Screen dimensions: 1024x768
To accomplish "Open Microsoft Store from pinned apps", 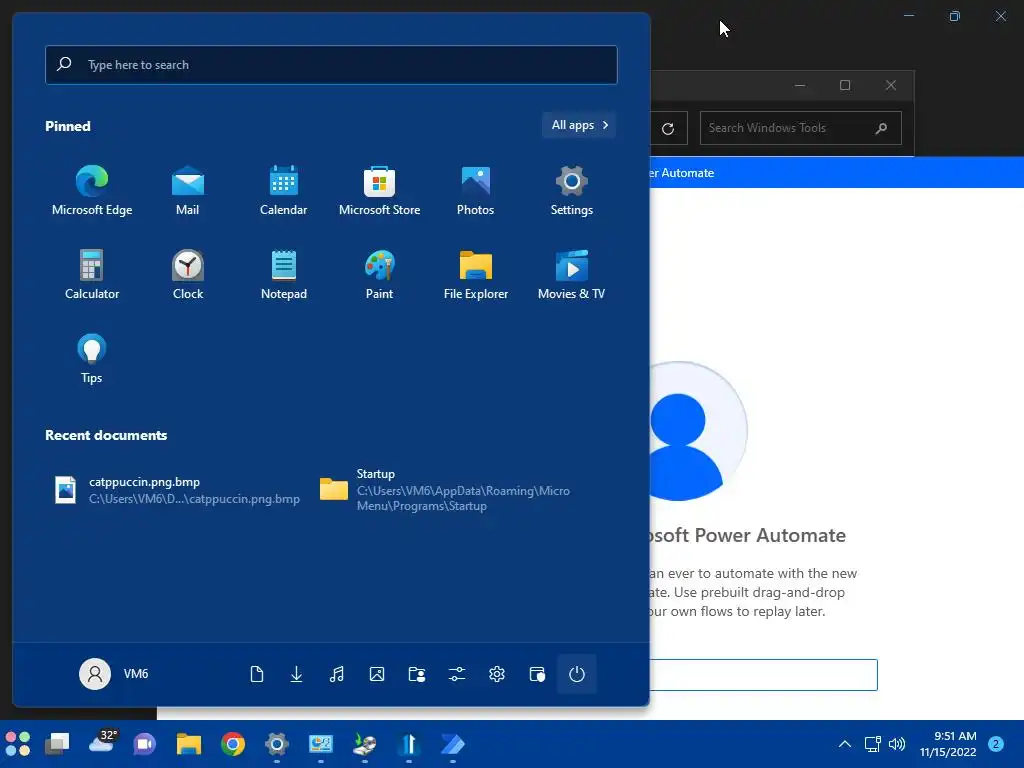I will click(x=379, y=190).
